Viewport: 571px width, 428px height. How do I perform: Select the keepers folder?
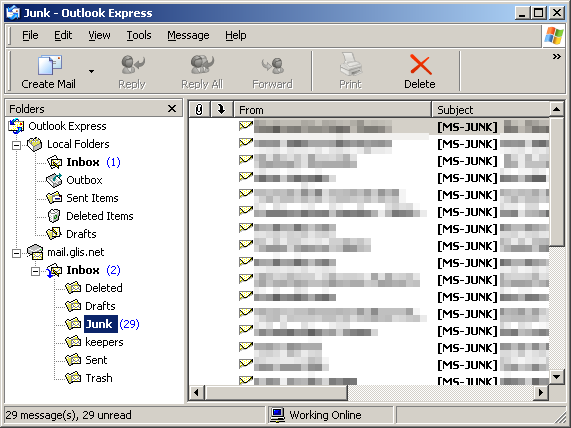click(104, 342)
